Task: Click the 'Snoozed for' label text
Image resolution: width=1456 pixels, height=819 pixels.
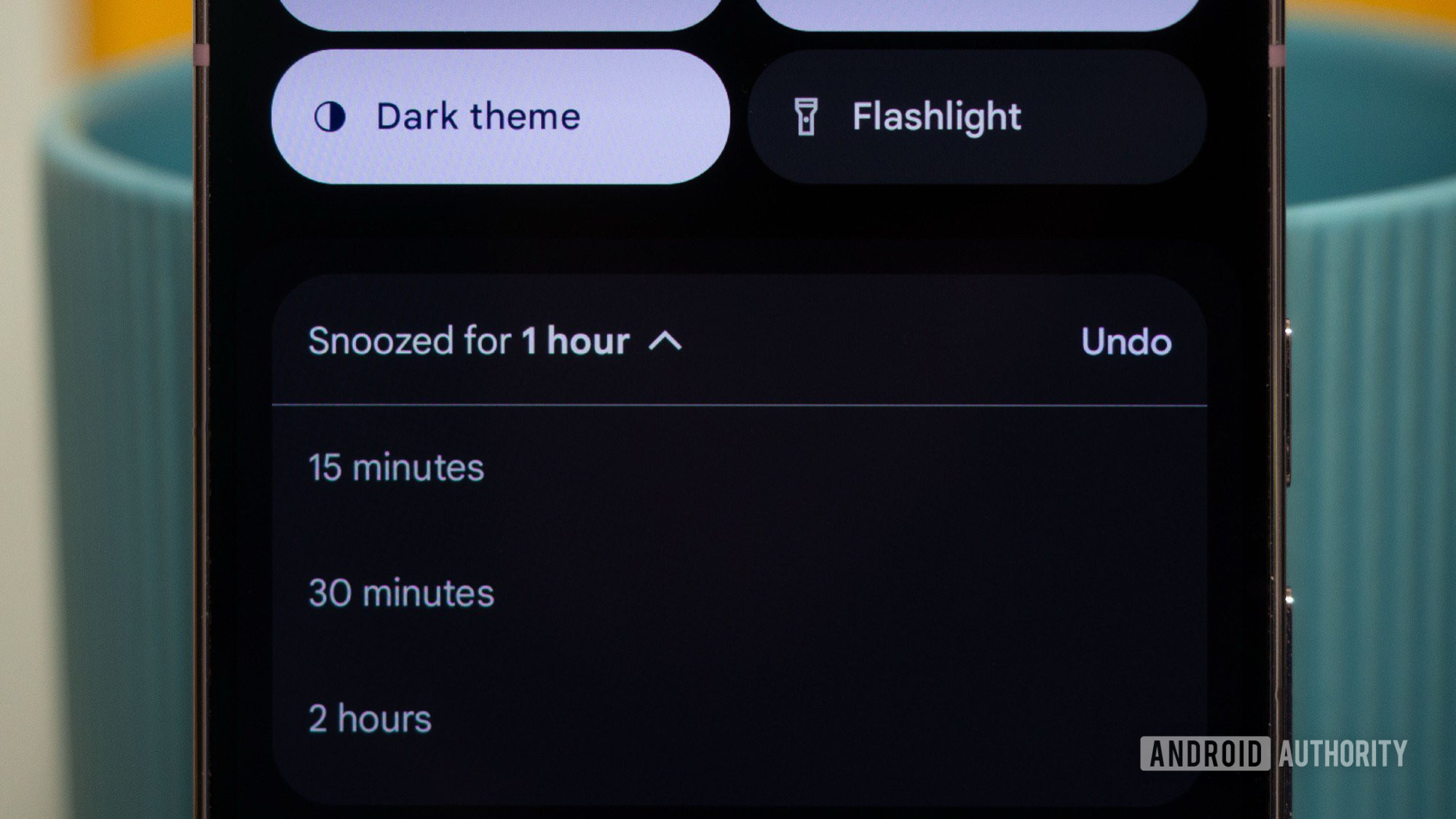Action: point(409,341)
